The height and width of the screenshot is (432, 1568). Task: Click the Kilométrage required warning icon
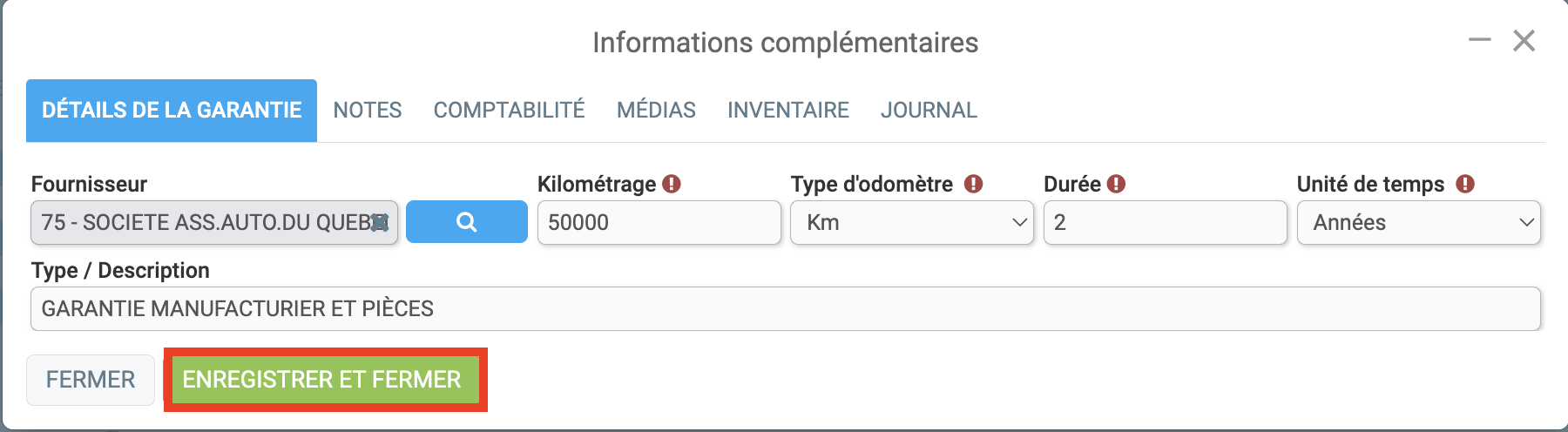click(x=671, y=184)
